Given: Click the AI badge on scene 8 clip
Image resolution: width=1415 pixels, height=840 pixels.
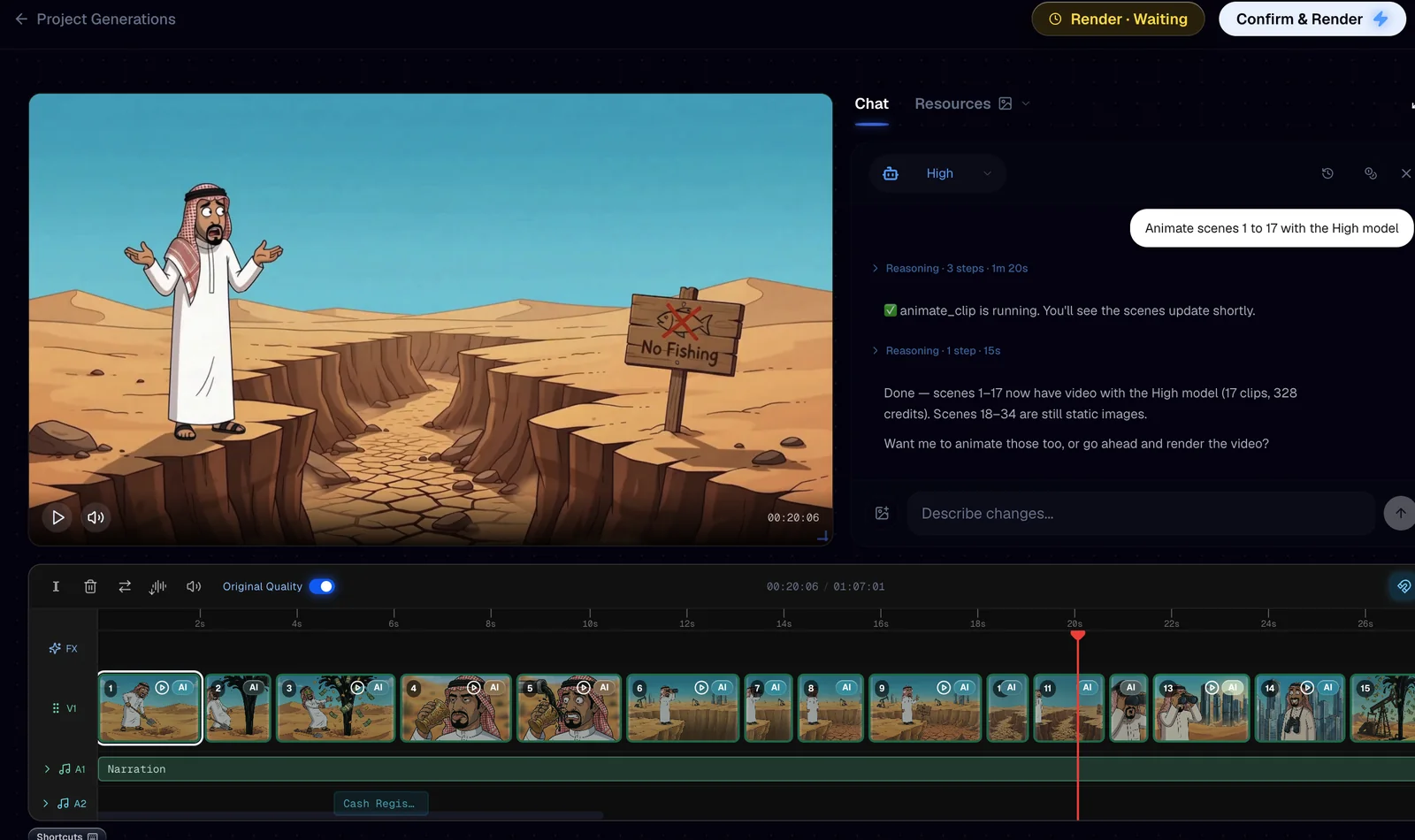Looking at the screenshot, I should pos(846,687).
